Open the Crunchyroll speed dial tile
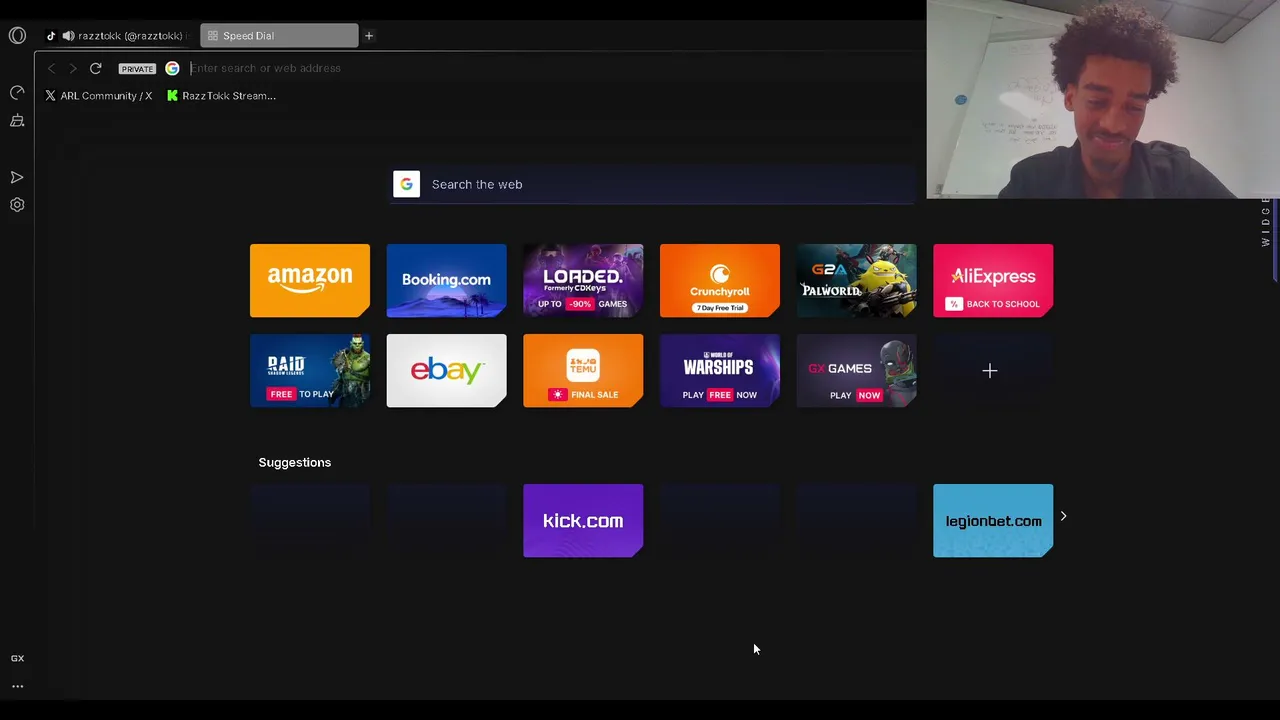 [x=720, y=281]
